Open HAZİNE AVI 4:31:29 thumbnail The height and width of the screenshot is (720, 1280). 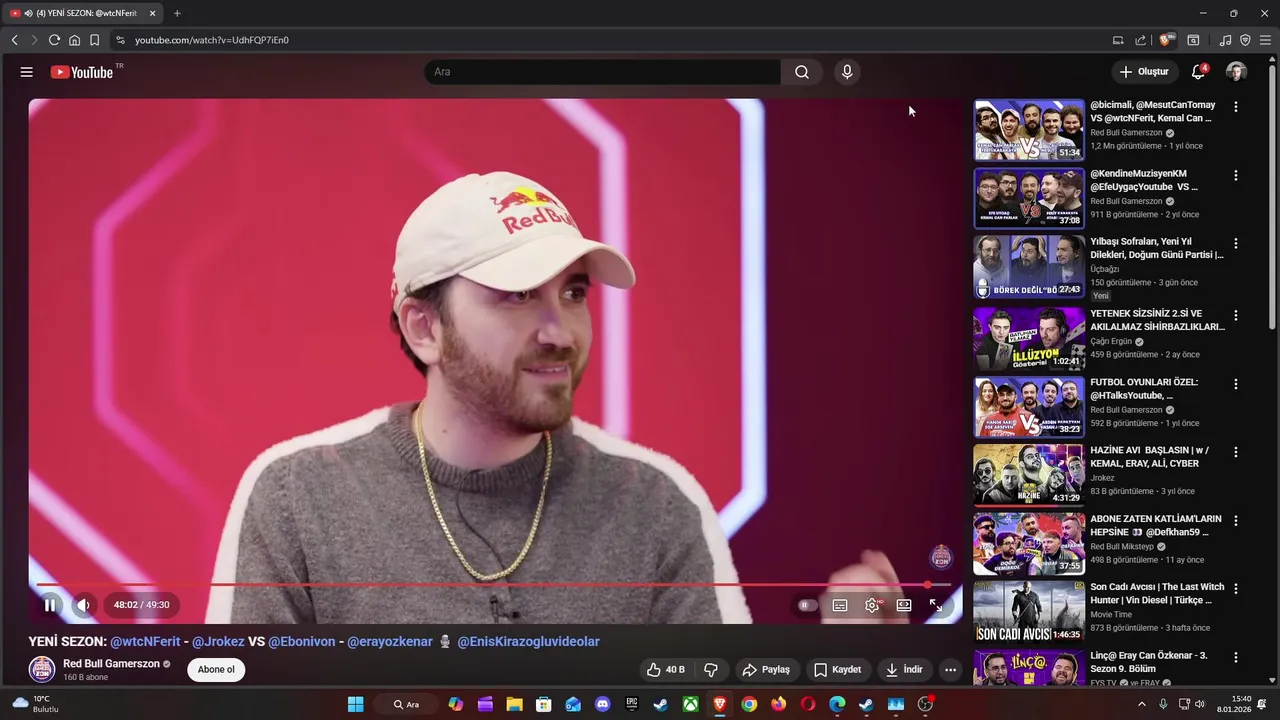tap(1029, 475)
